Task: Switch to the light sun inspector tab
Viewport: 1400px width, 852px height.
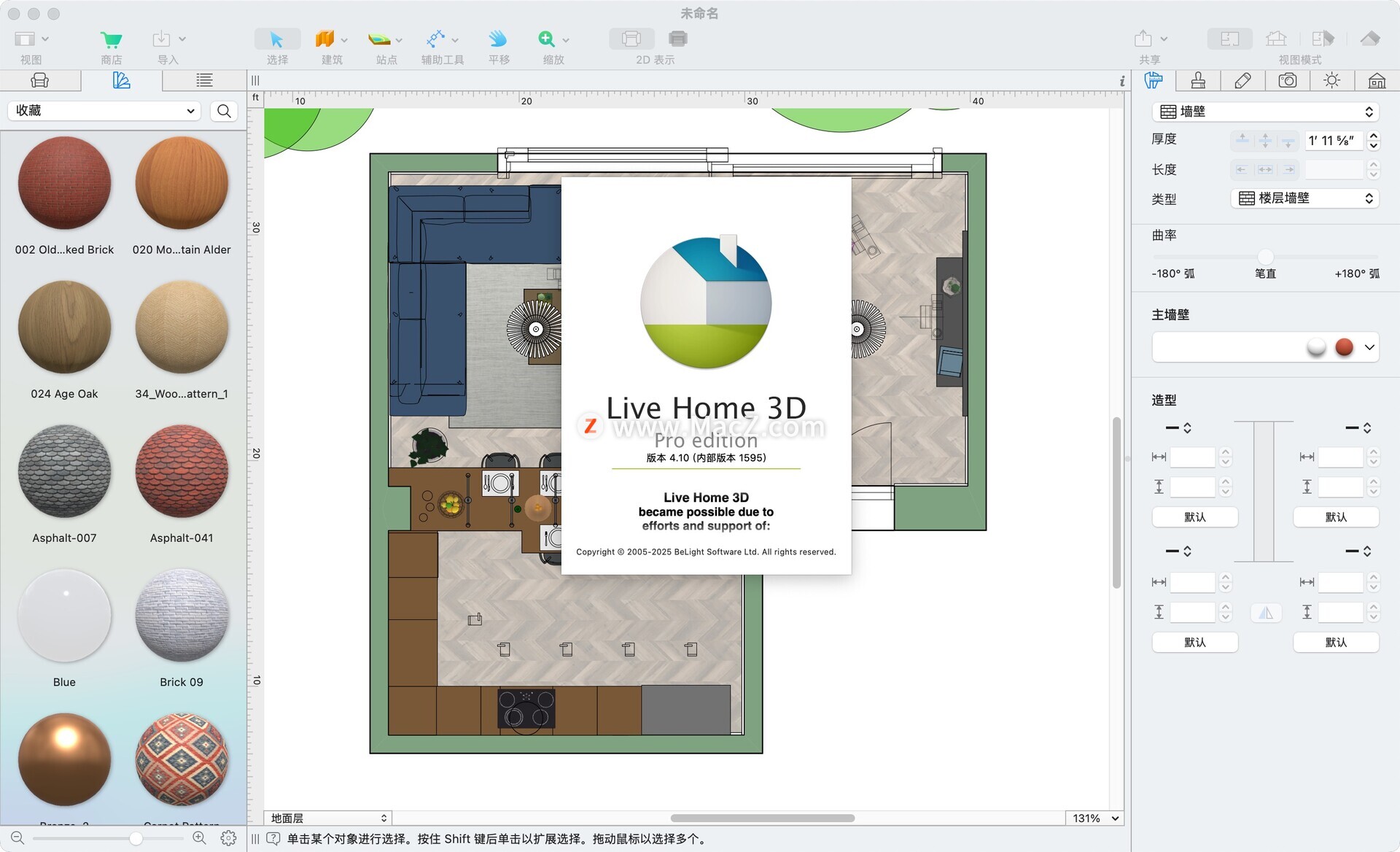Action: 1332,81
